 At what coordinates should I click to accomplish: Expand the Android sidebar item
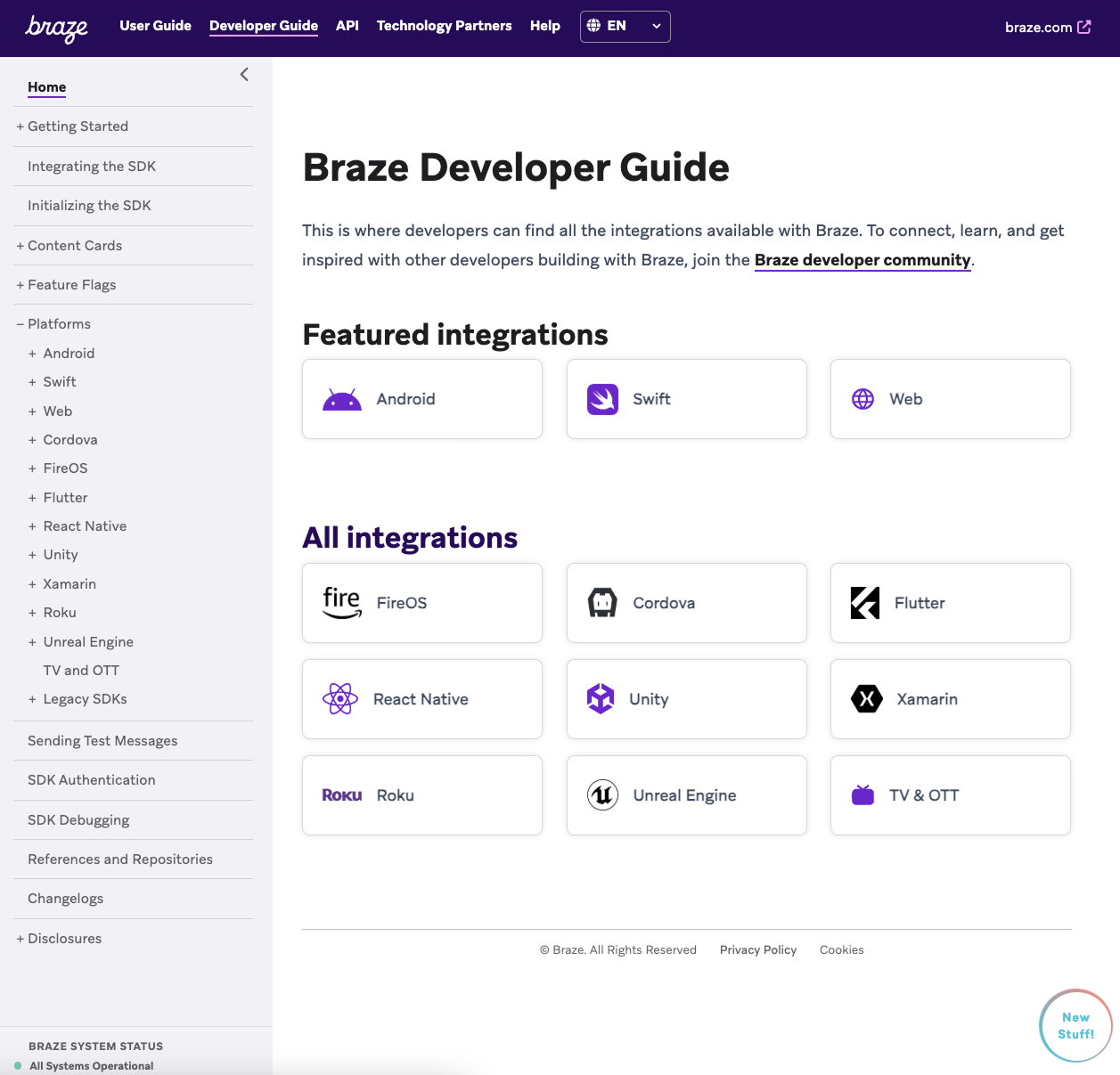click(32, 354)
